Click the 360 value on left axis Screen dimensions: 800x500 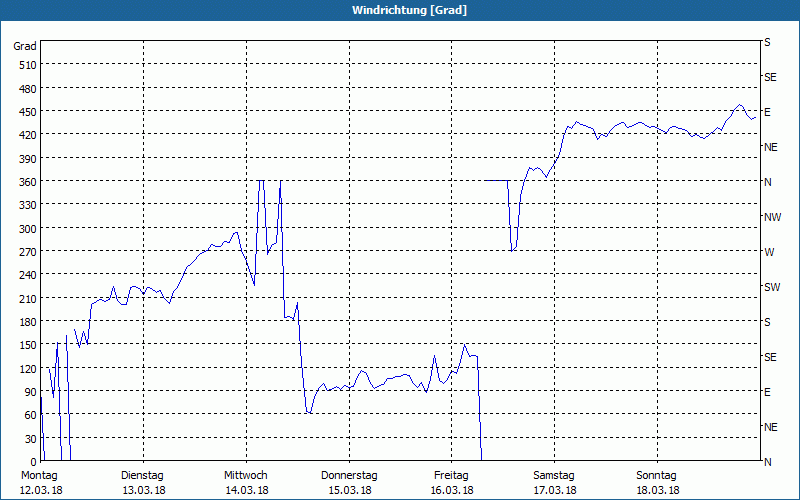tap(28, 182)
